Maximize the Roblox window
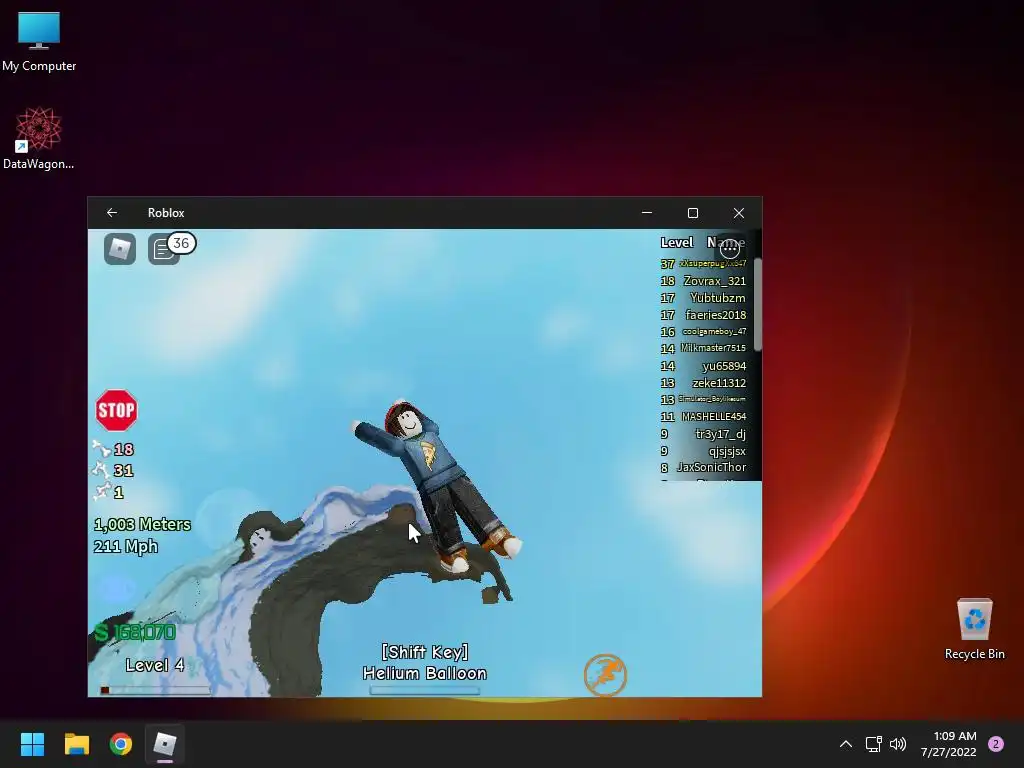This screenshot has height=768, width=1024. 693,213
